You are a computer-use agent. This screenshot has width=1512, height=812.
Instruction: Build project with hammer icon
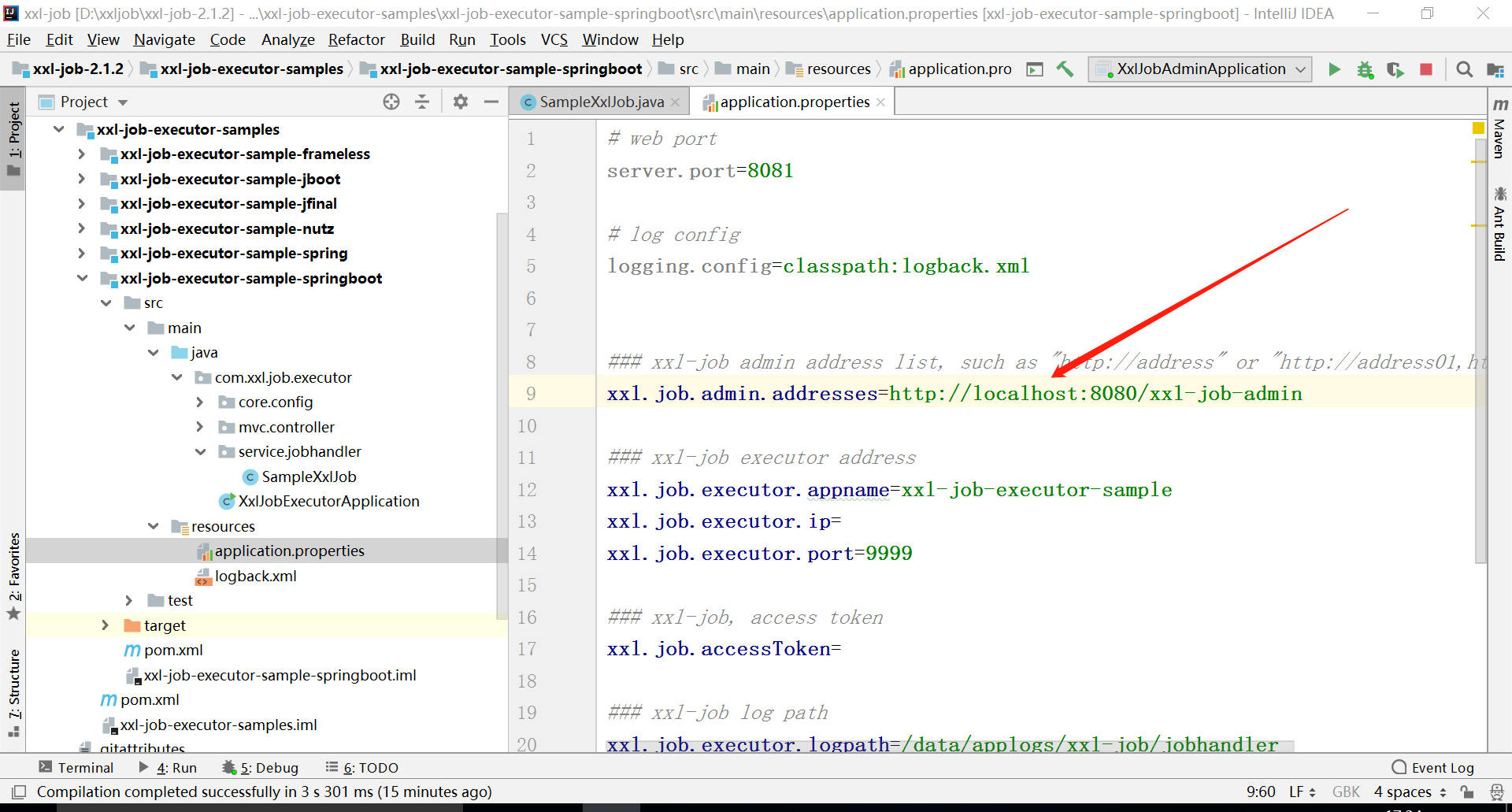(x=1065, y=69)
